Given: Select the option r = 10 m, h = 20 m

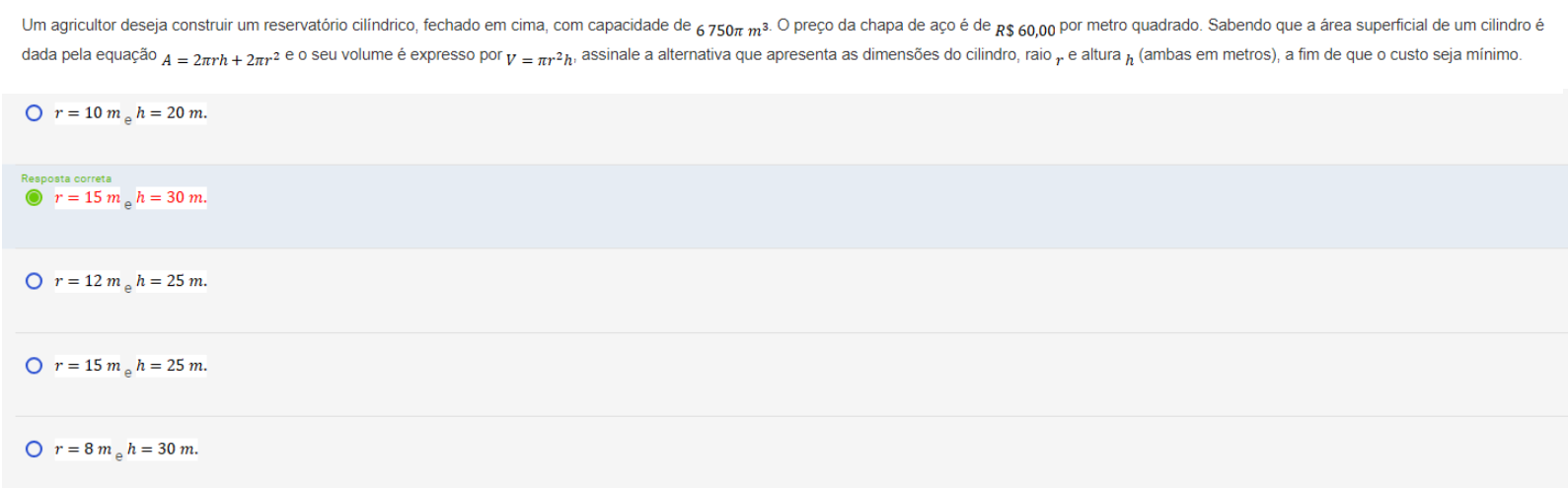Looking at the screenshot, I should [x=35, y=113].
